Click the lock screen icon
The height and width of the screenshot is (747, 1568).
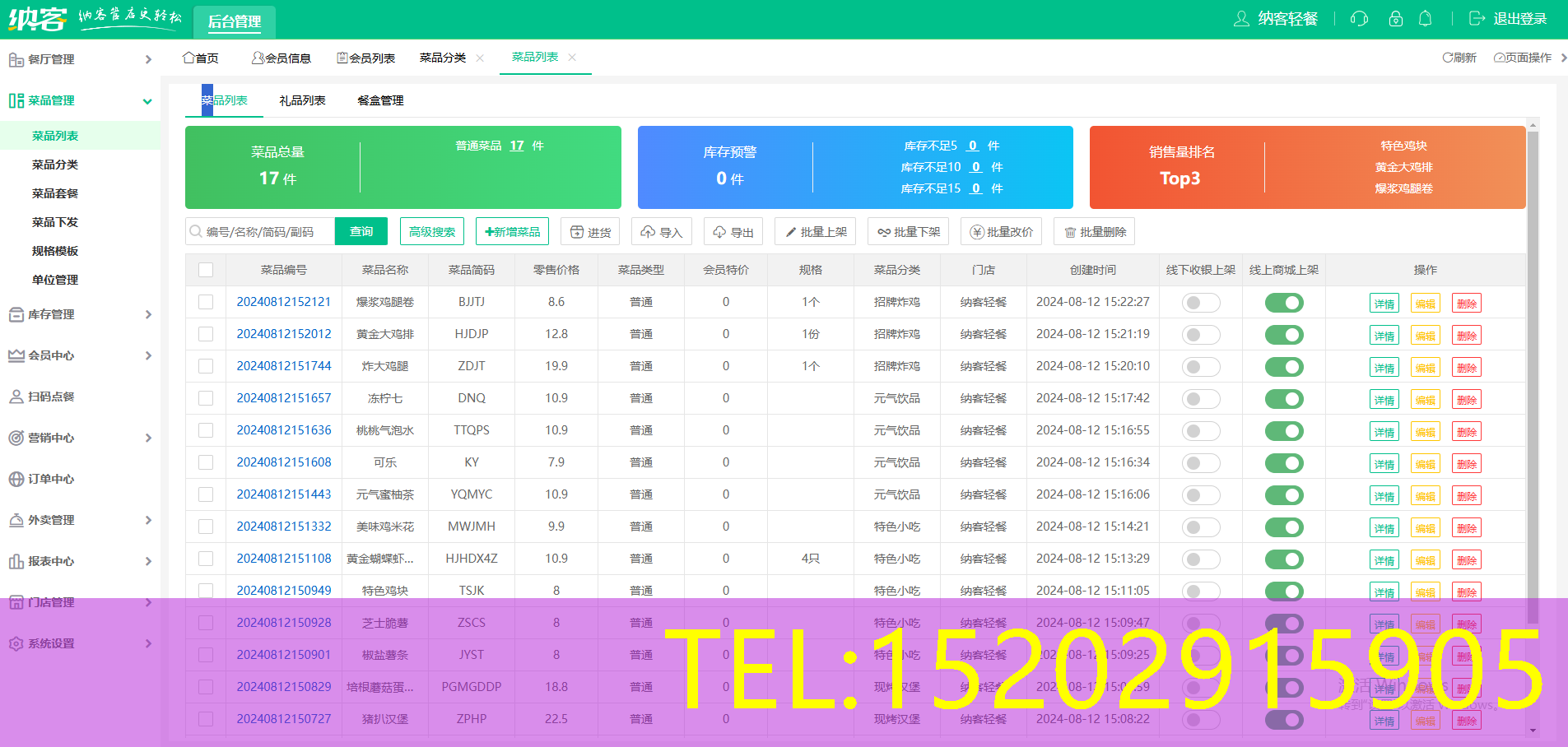(x=1395, y=19)
